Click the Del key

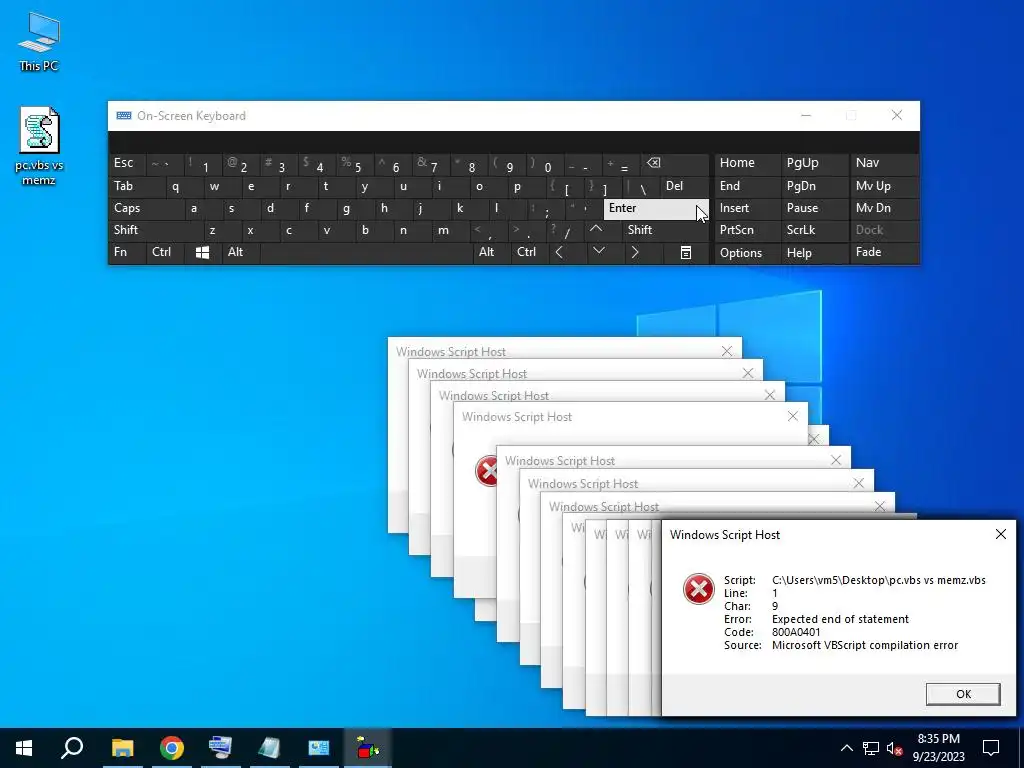click(684, 186)
